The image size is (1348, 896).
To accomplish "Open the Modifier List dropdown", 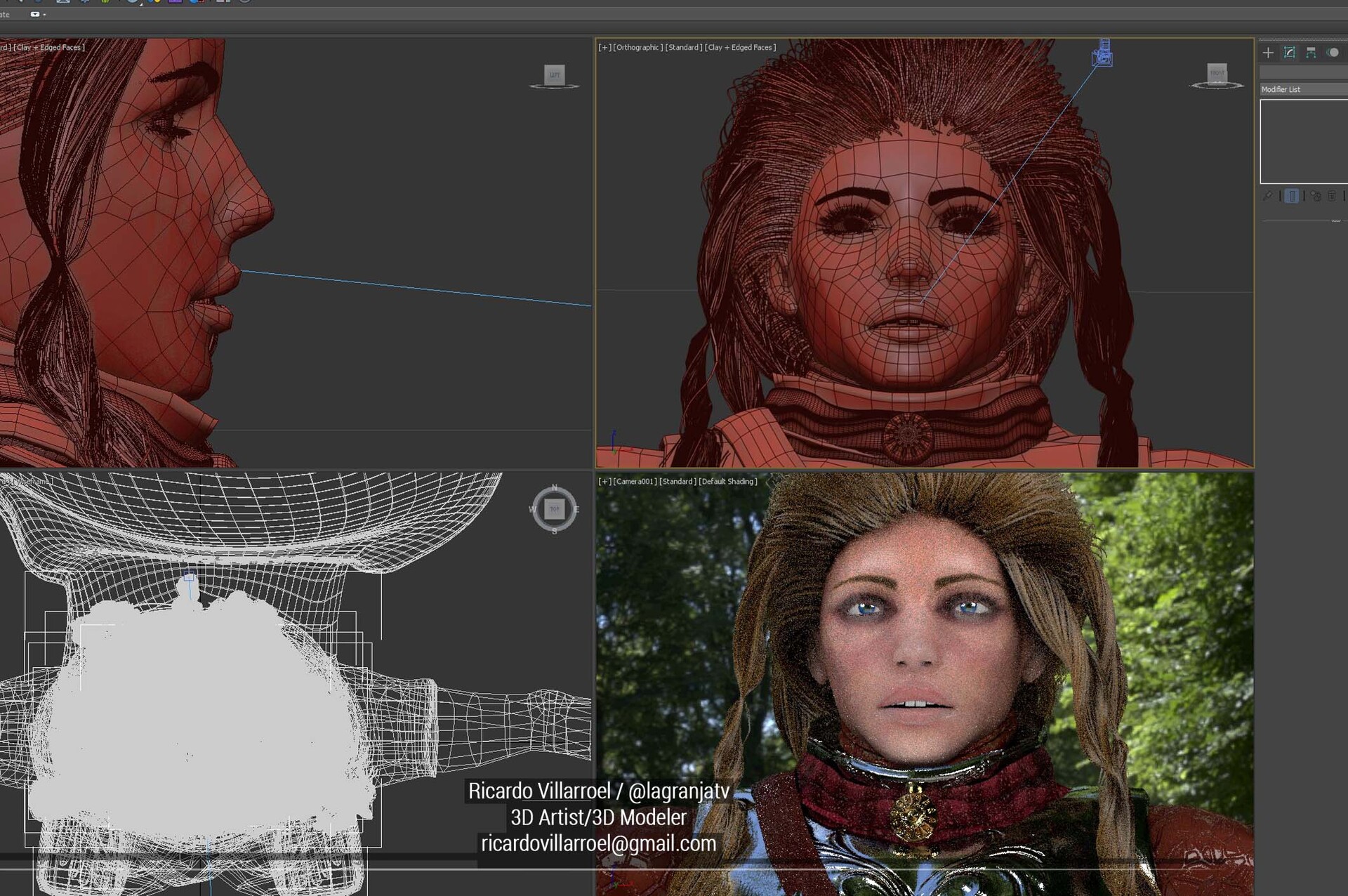I will (1302, 90).
